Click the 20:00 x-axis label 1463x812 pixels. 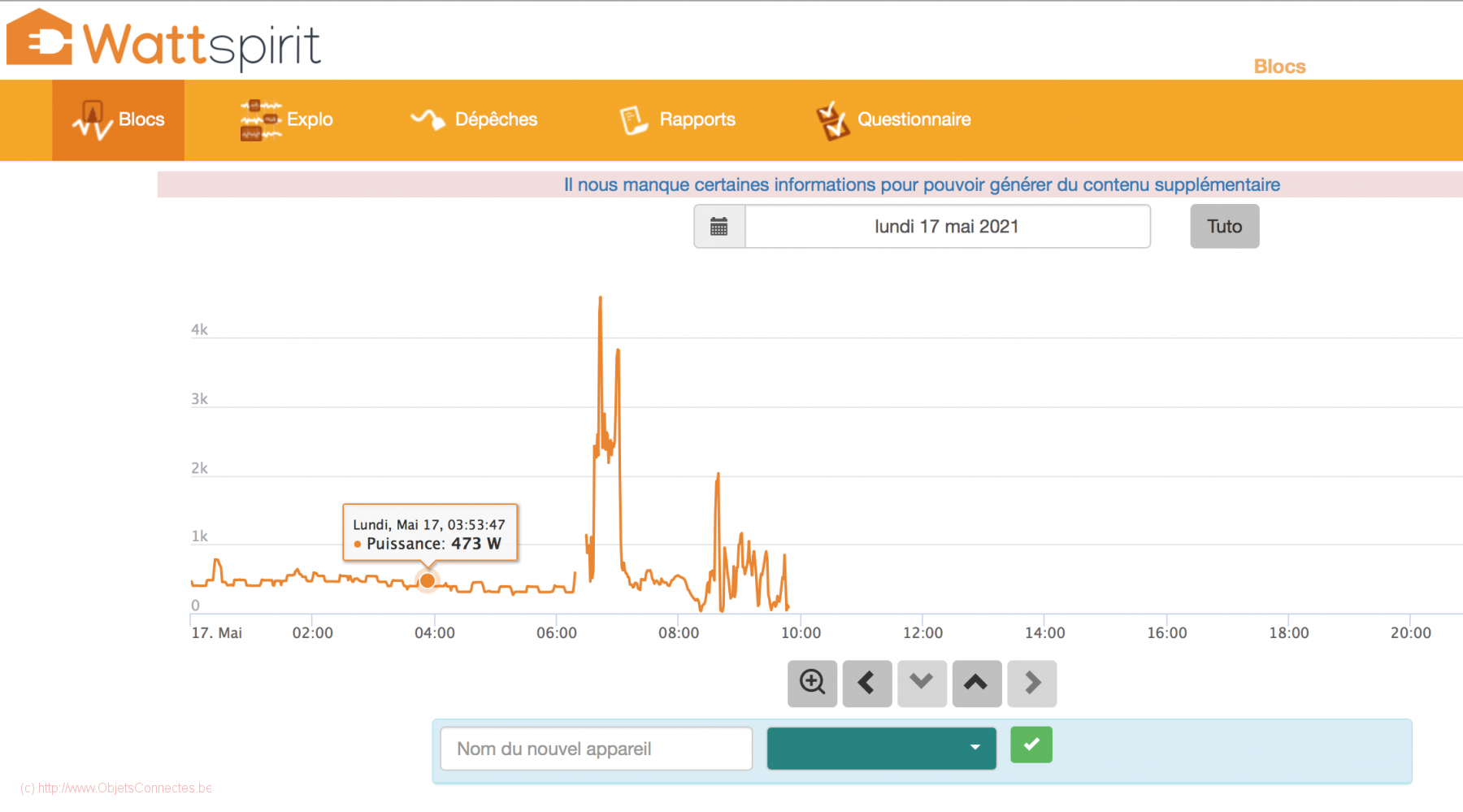tap(1410, 633)
